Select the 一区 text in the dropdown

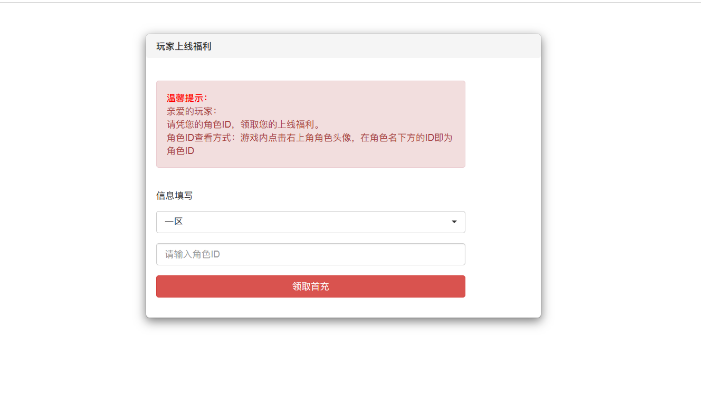point(173,221)
